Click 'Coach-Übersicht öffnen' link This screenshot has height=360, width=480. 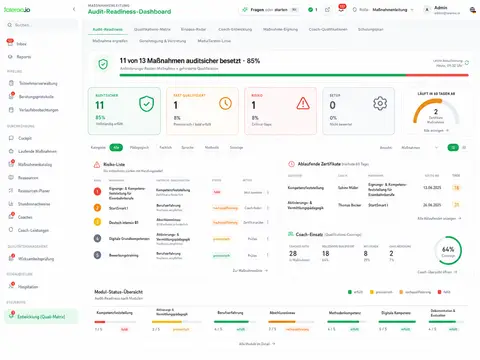(x=437, y=272)
